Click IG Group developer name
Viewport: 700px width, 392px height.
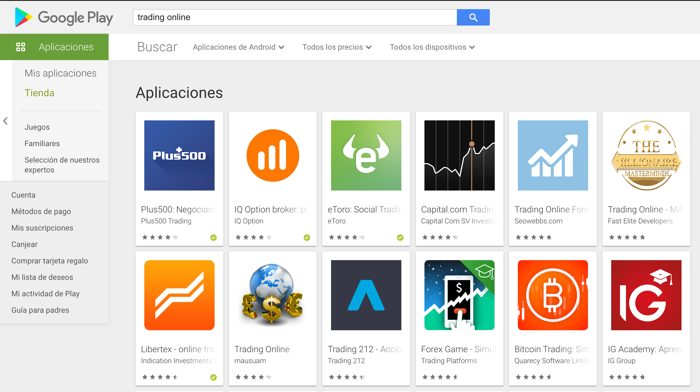[x=621, y=361]
